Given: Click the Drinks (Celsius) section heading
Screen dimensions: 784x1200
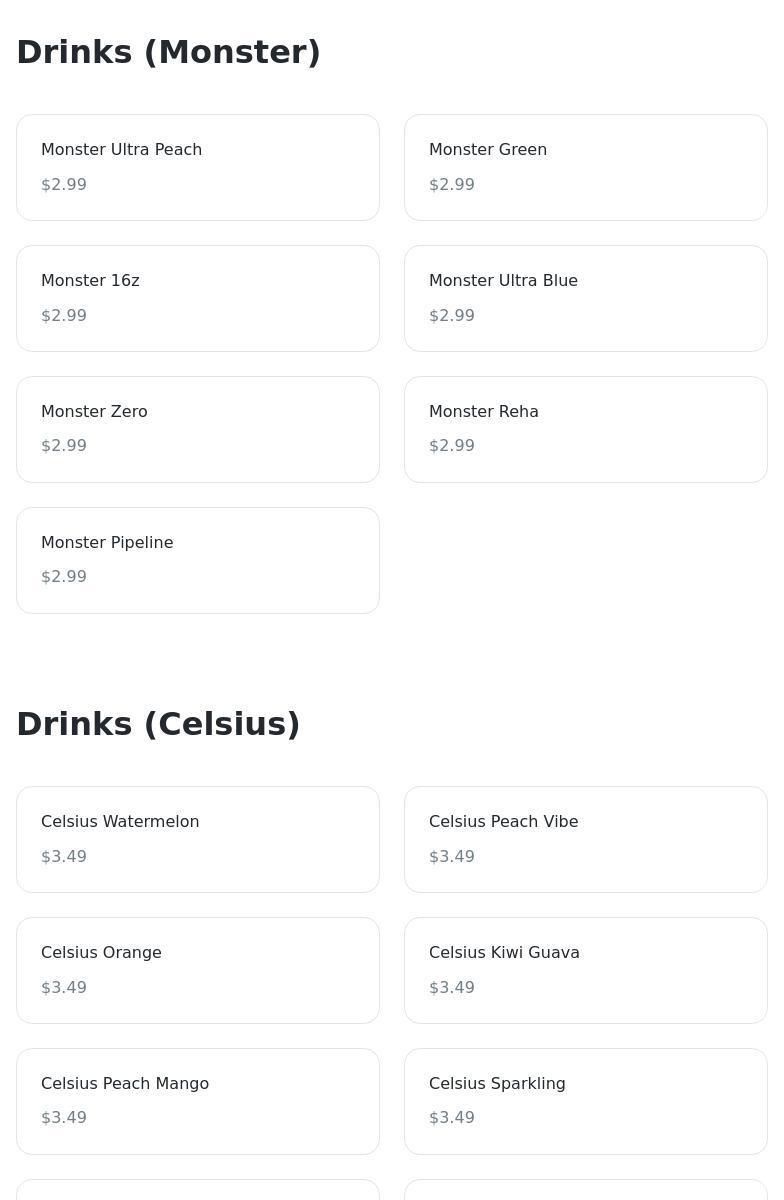Looking at the screenshot, I should click(158, 724).
